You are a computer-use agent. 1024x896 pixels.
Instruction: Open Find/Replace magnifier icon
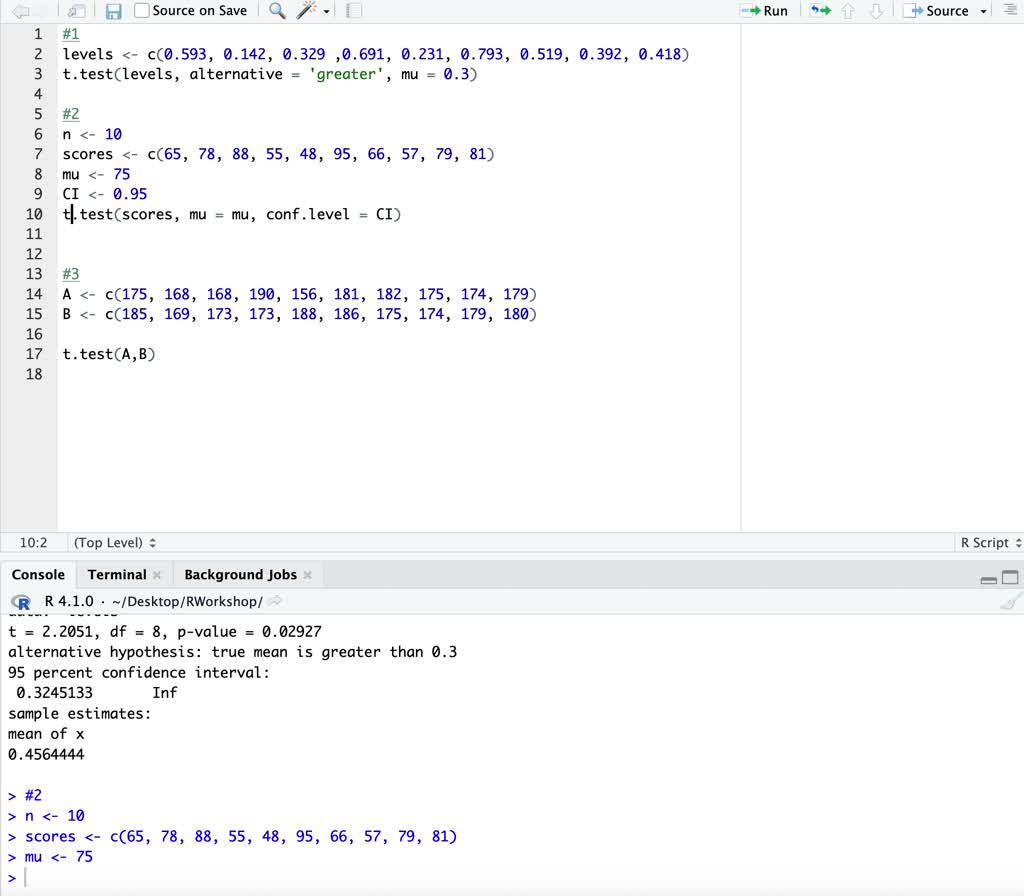(x=278, y=10)
